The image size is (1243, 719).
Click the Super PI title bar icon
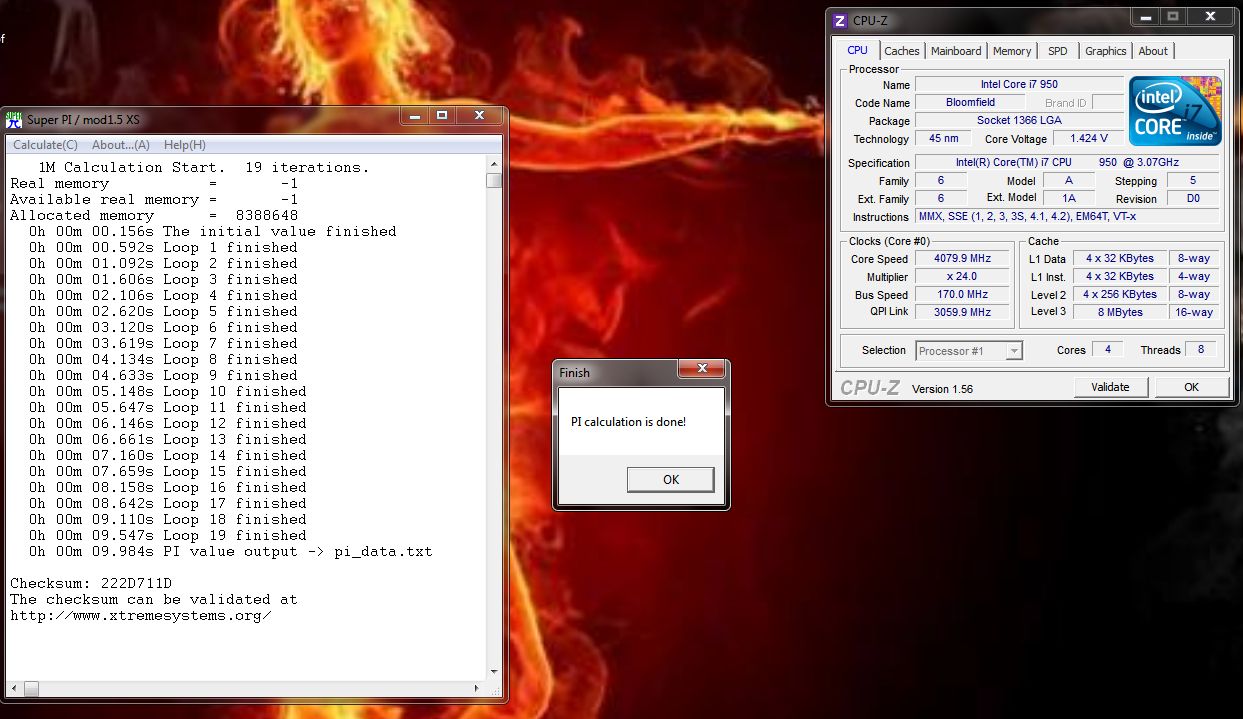click(14, 120)
